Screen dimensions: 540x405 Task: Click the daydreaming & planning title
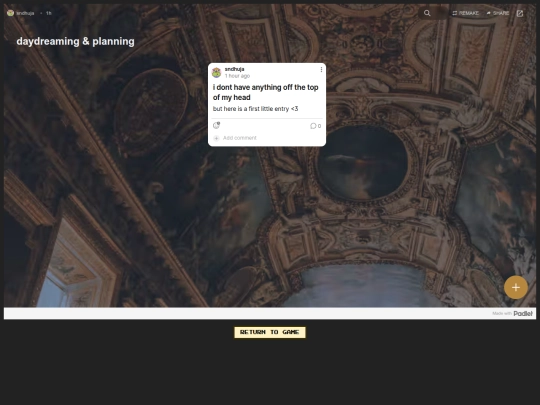point(75,41)
